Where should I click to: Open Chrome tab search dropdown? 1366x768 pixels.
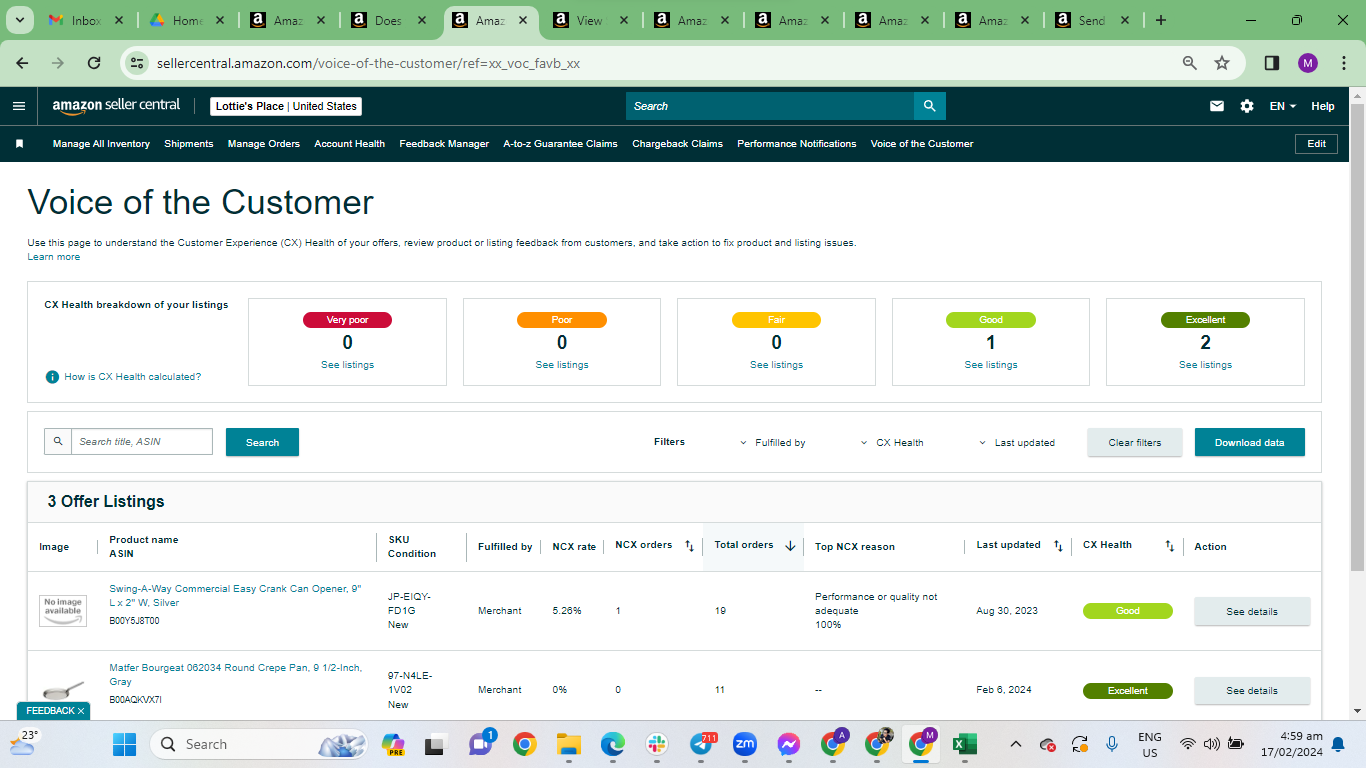[19, 20]
